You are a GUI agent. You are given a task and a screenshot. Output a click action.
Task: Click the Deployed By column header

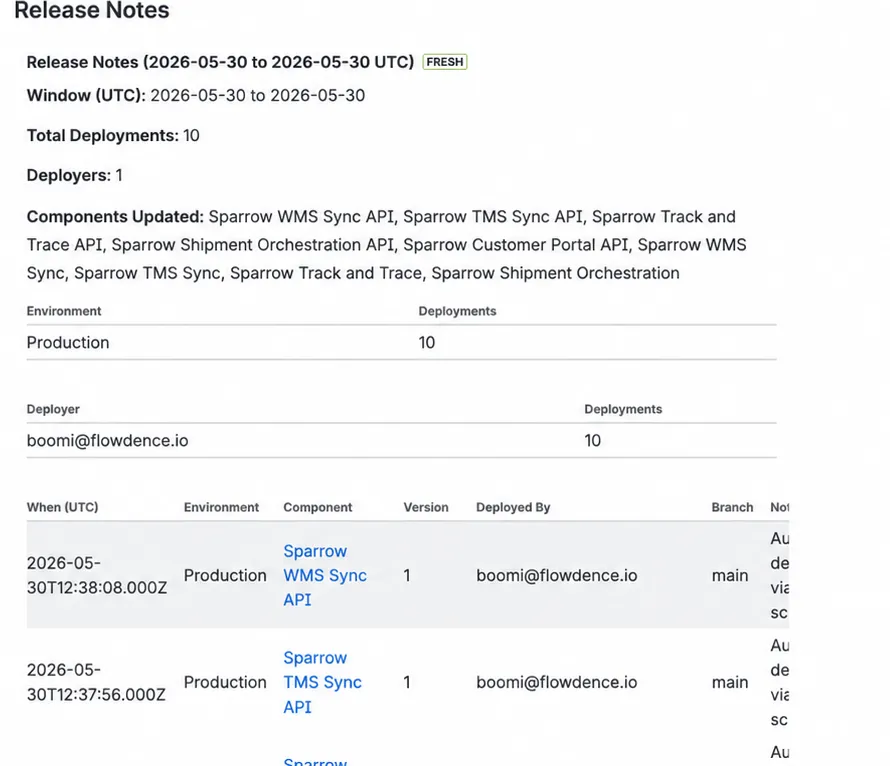coord(513,507)
